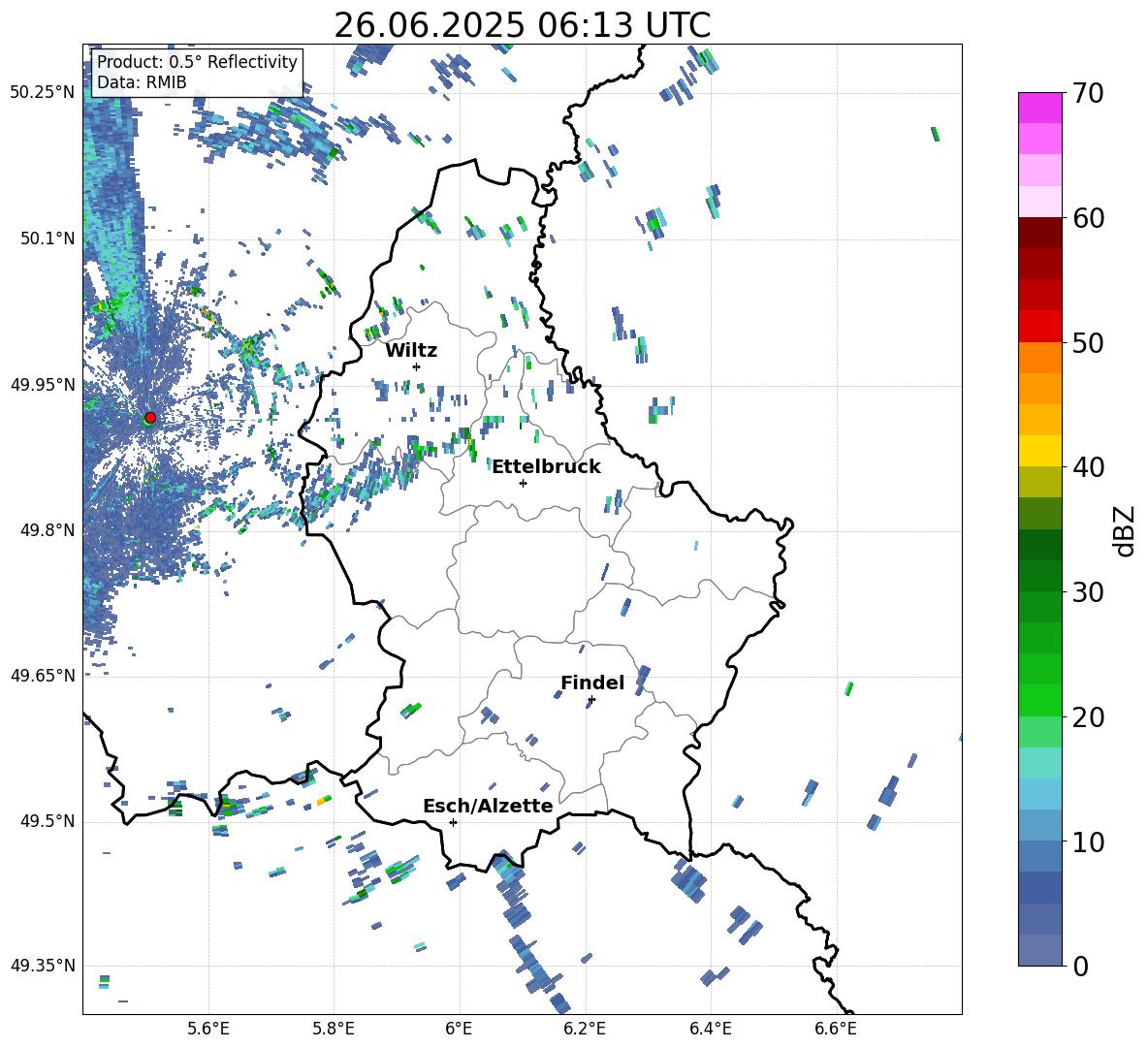Click the Esch/Alzette city label

(x=488, y=807)
